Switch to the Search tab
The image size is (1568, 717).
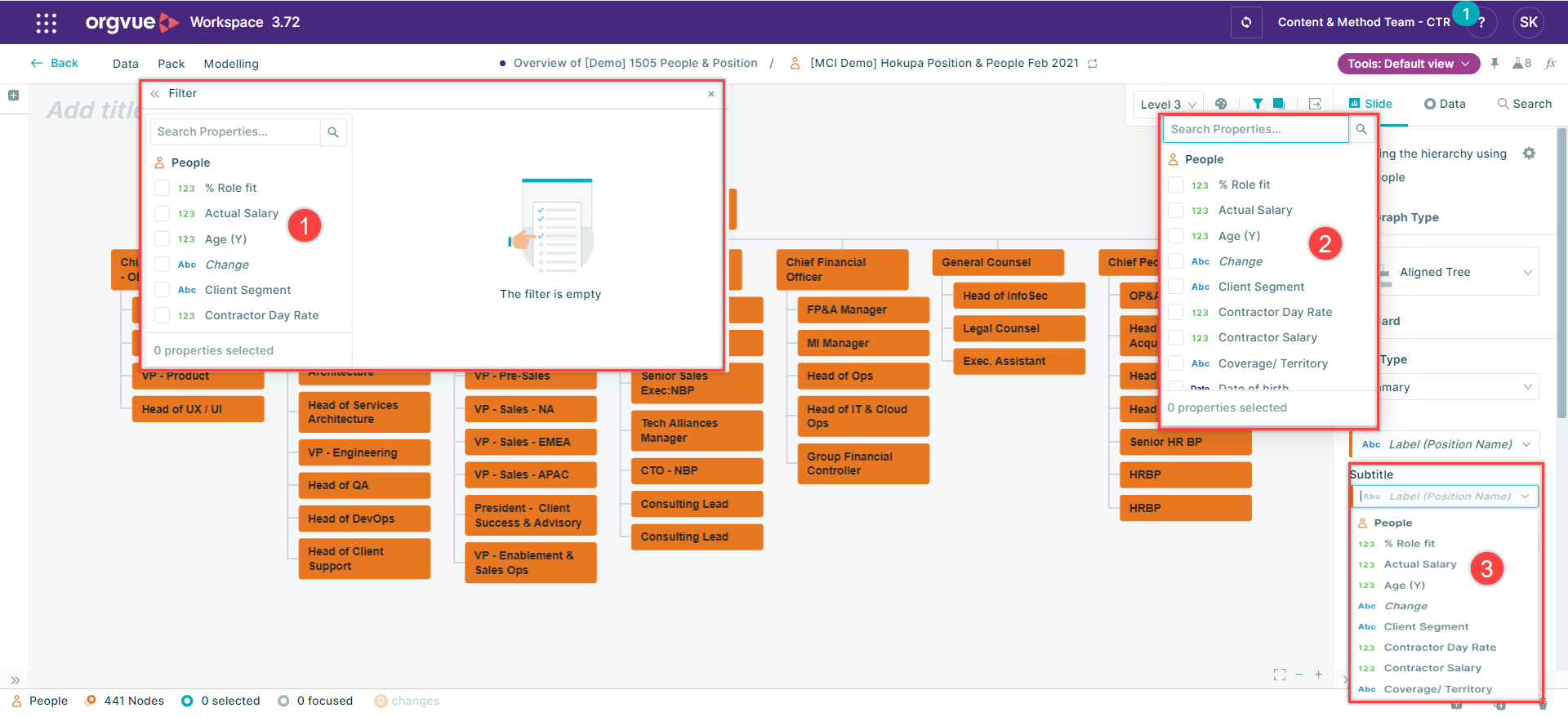point(1524,104)
